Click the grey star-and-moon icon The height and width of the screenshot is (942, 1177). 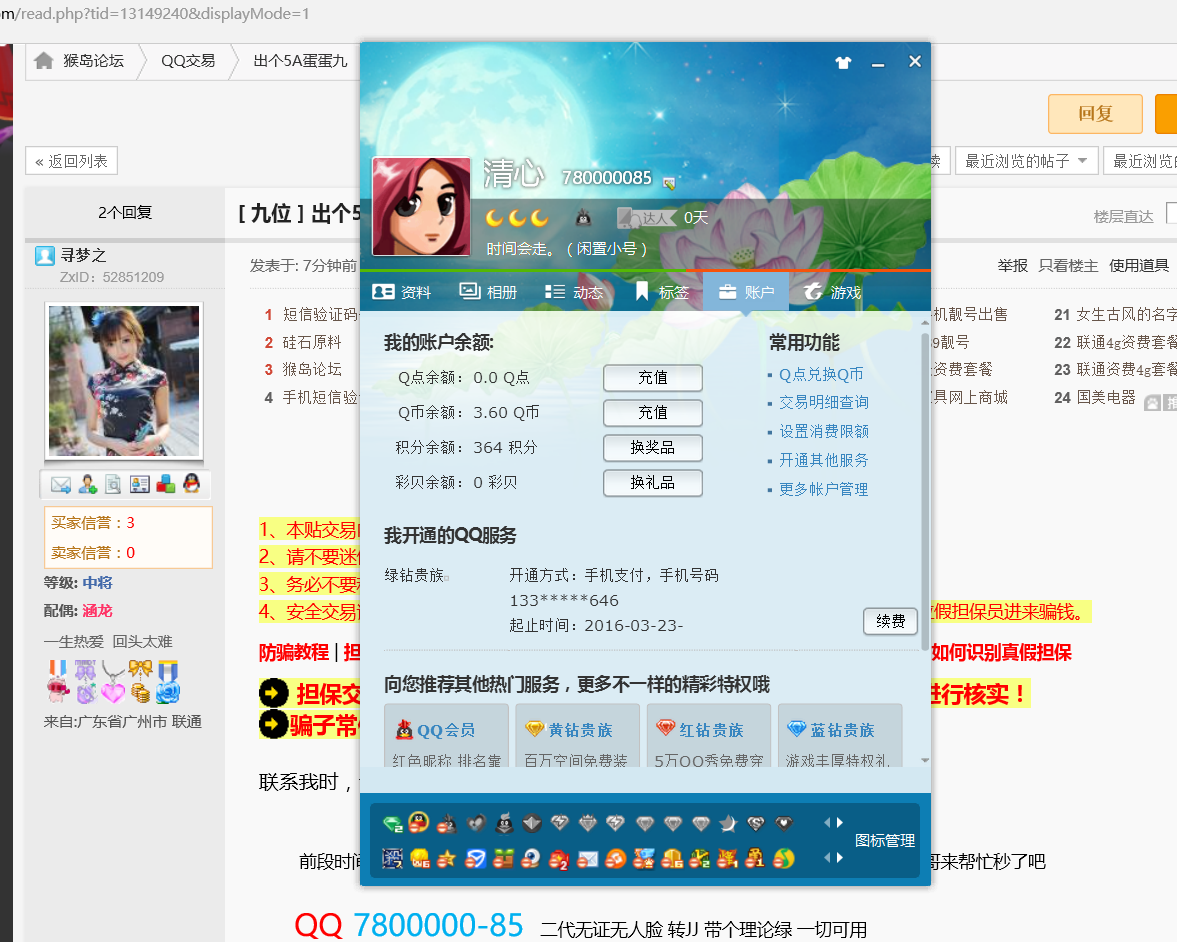(727, 823)
